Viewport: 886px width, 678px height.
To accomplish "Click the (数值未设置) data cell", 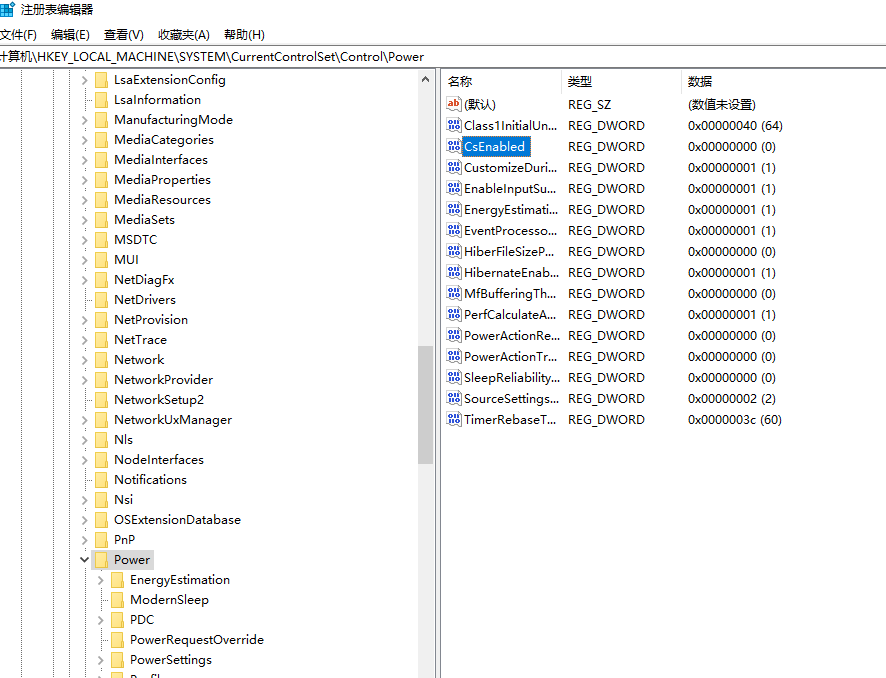I will click(x=722, y=105).
